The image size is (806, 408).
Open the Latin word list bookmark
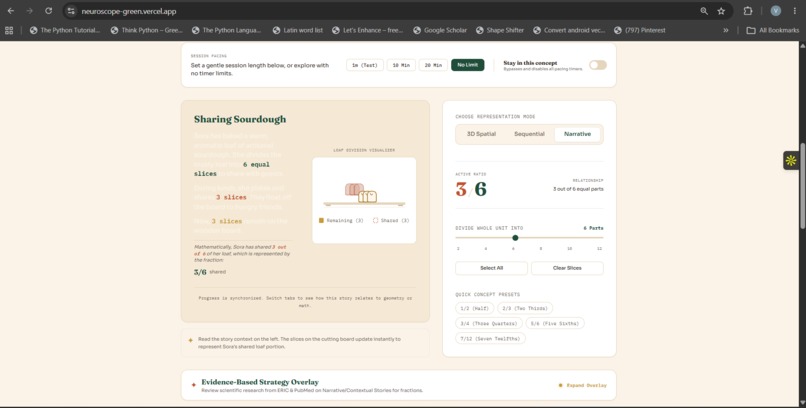298,30
